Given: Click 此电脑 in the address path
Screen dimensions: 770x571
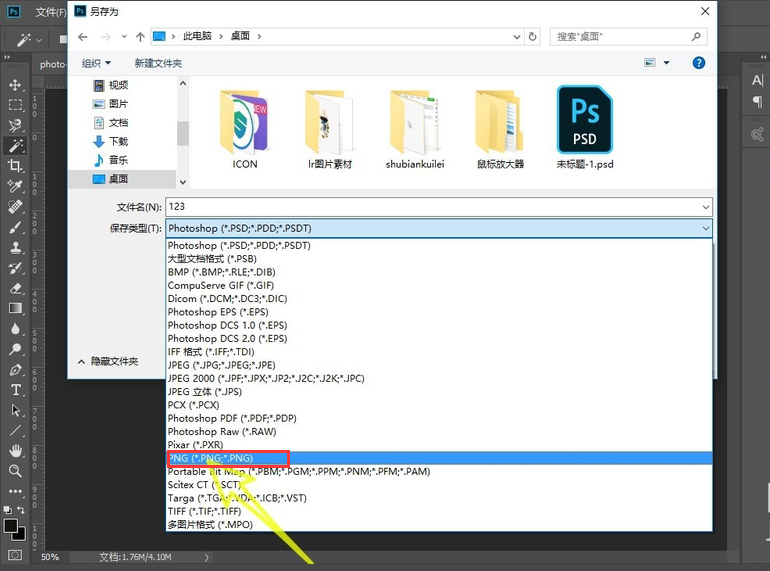Looking at the screenshot, I should (x=197, y=36).
